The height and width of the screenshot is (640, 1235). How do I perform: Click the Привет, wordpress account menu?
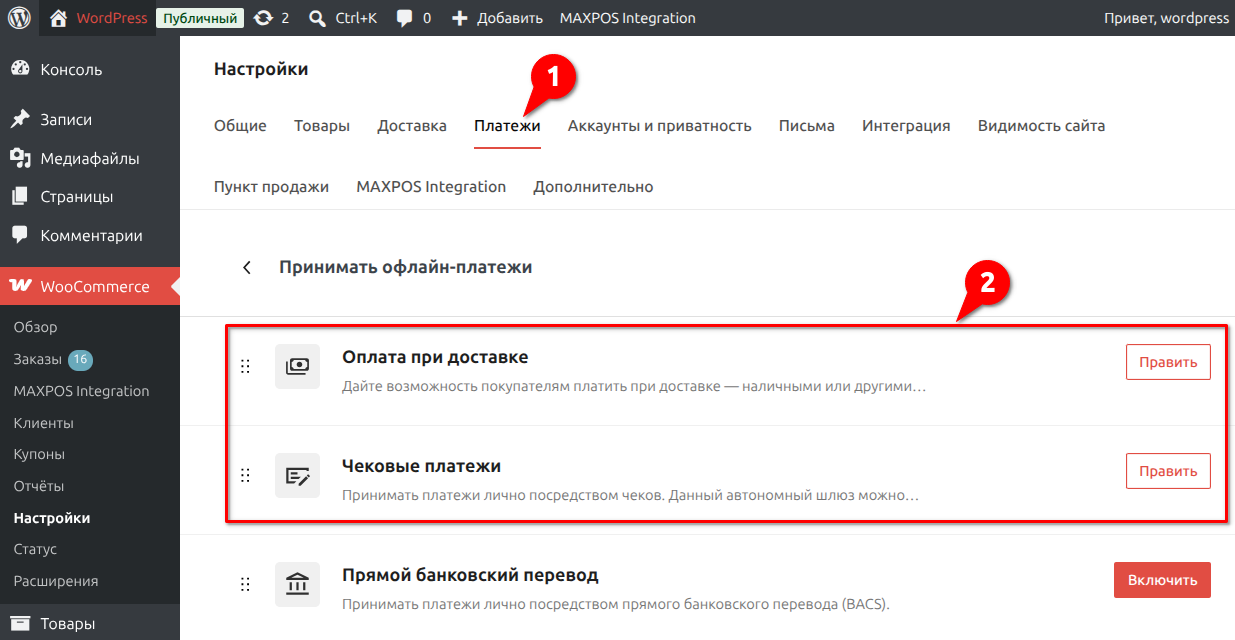(1166, 18)
